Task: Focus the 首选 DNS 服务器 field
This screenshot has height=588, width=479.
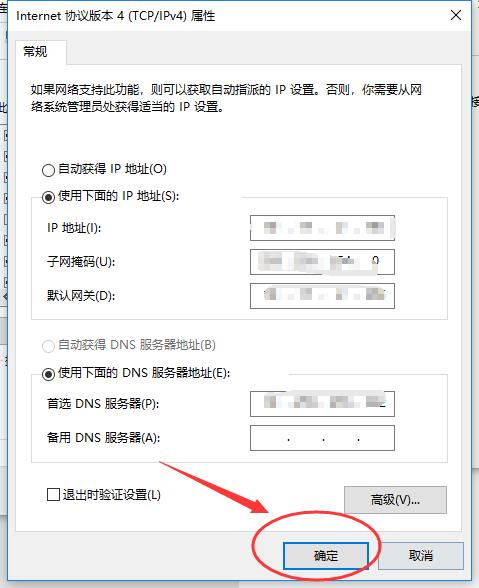Action: (322, 404)
